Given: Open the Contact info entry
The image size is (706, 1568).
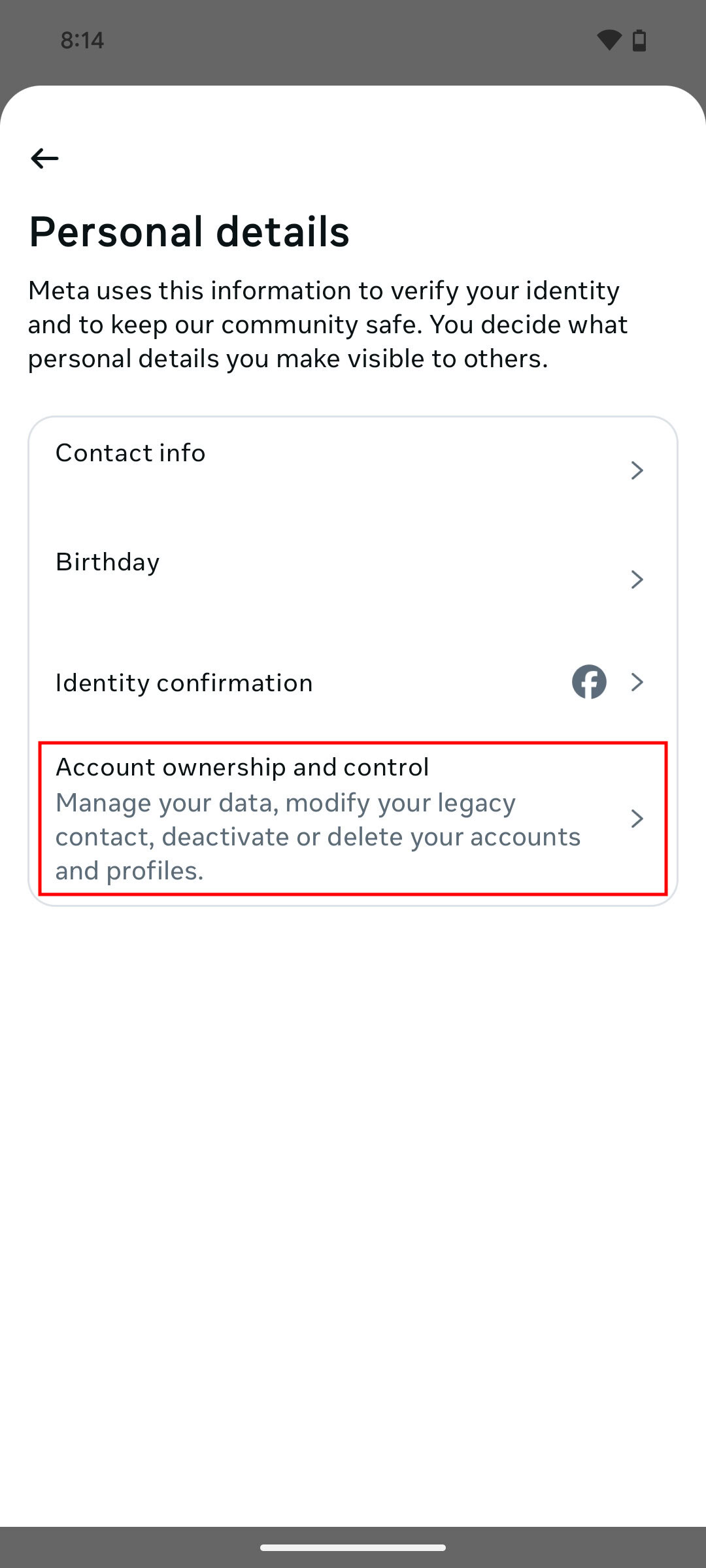Looking at the screenshot, I should point(131,453).
